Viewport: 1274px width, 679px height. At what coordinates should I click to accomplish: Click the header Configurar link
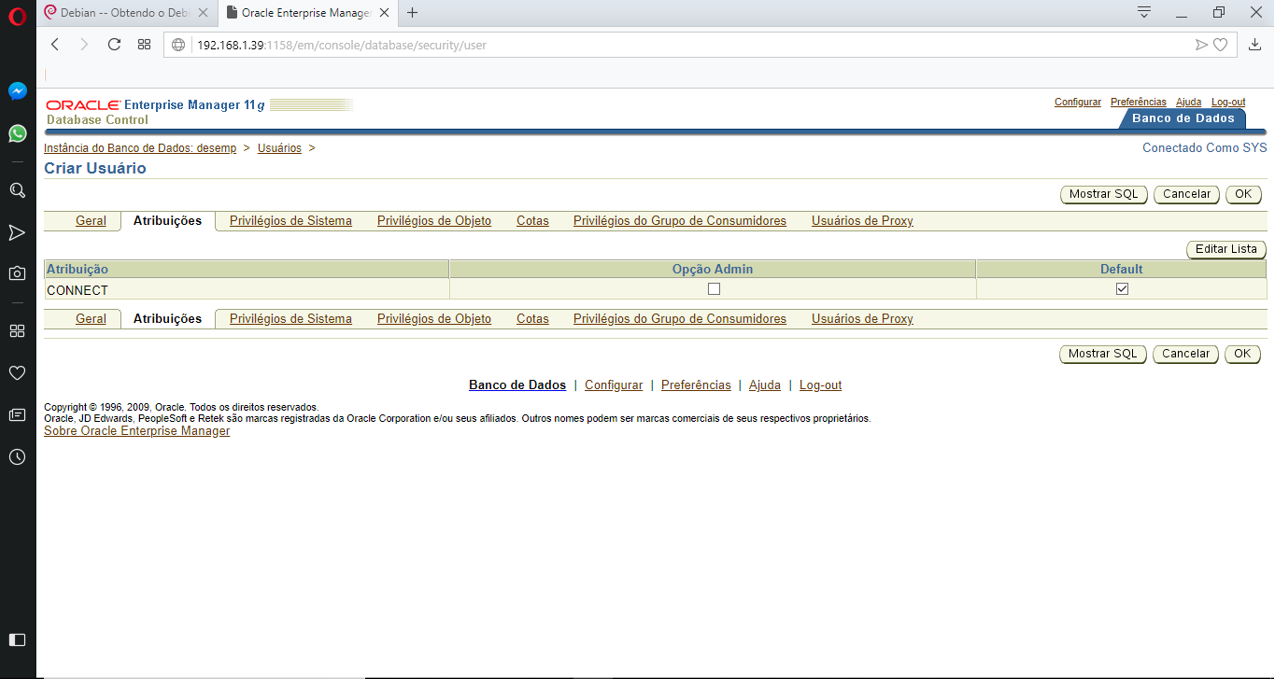pos(1078,102)
